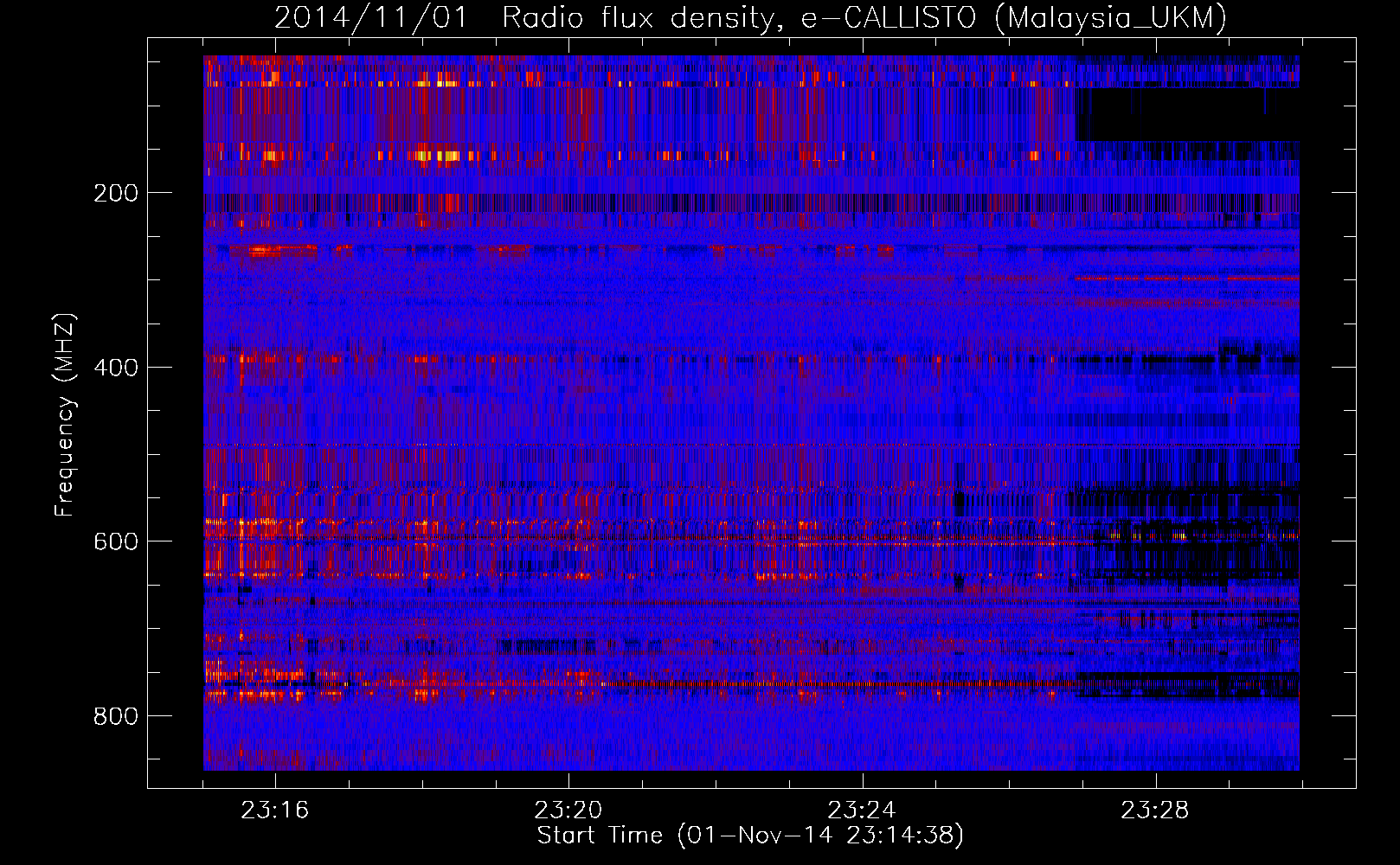Click the plot title mentioning e-CALLISTO Malaysia_UKM
Viewport: 1400px width, 865px height.
[x=750, y=17]
